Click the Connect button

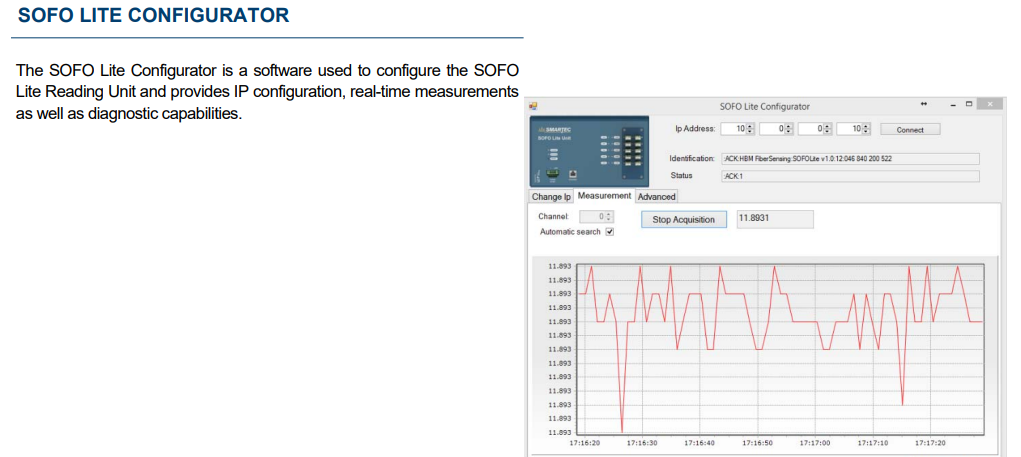coord(910,130)
